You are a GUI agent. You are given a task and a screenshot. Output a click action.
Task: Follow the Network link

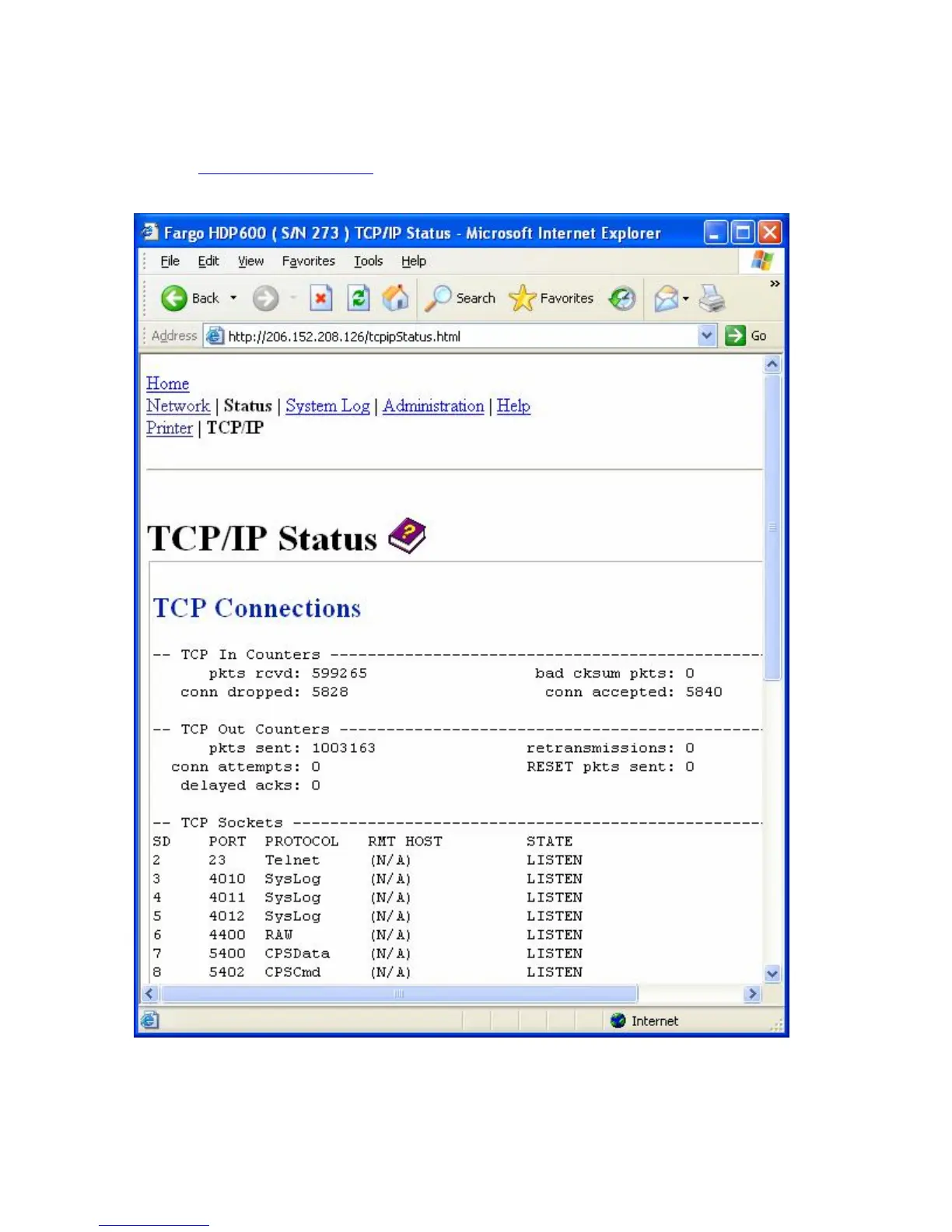(x=178, y=406)
